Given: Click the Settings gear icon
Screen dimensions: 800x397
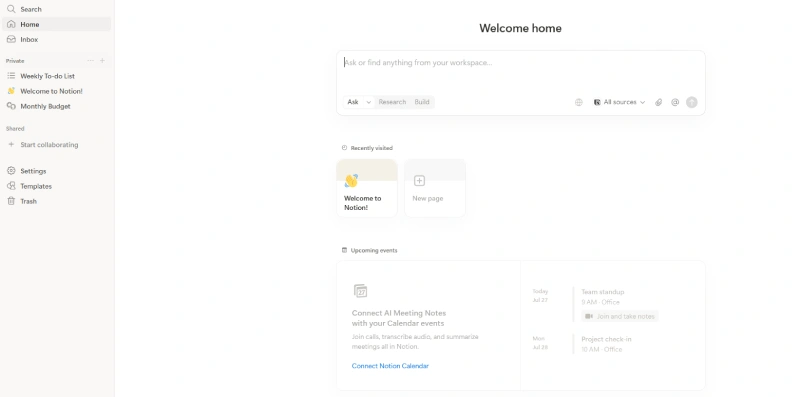Looking at the screenshot, I should [11, 170].
